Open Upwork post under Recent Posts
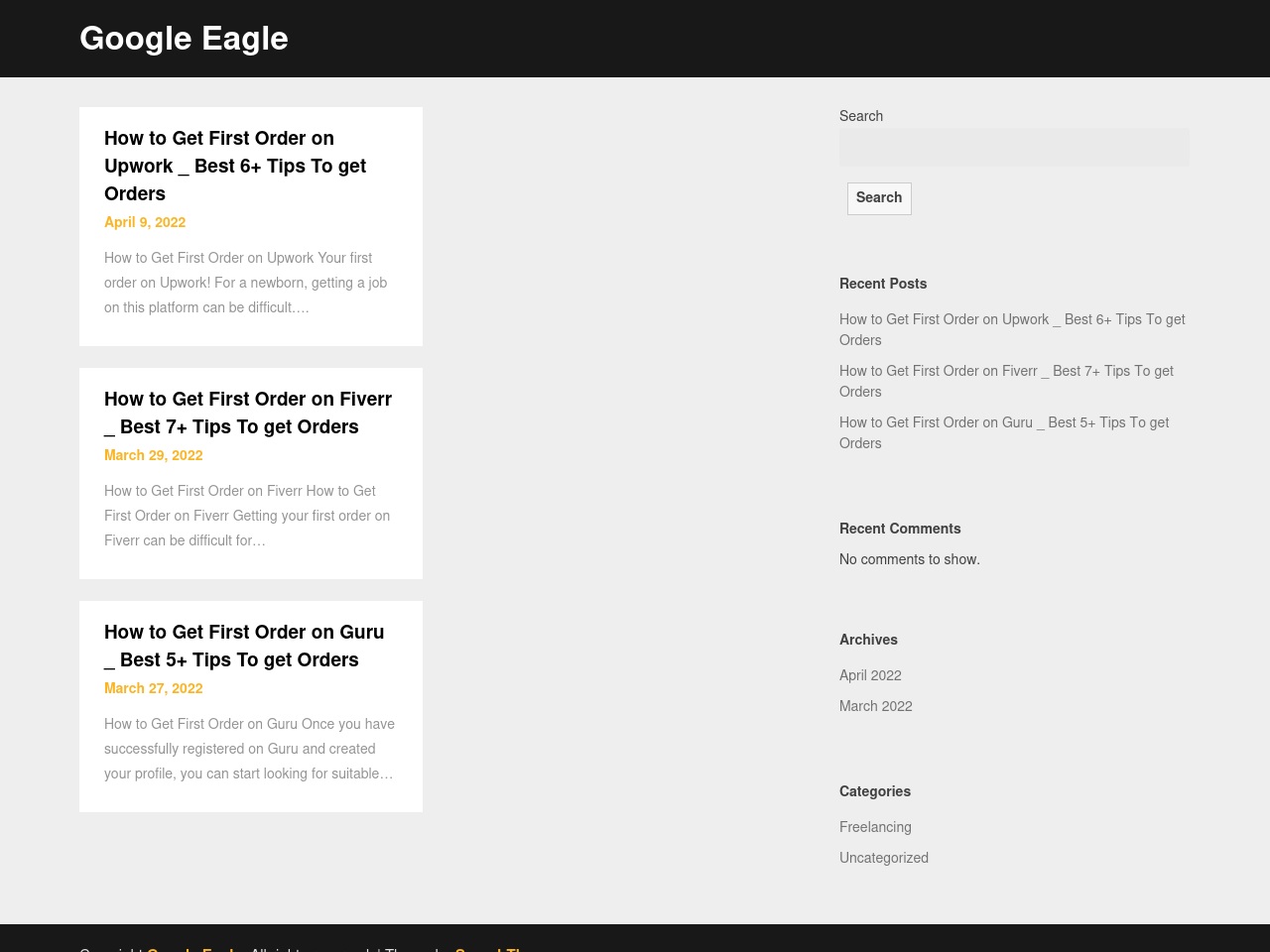Viewport: 1270px width, 952px height. [x=1012, y=329]
